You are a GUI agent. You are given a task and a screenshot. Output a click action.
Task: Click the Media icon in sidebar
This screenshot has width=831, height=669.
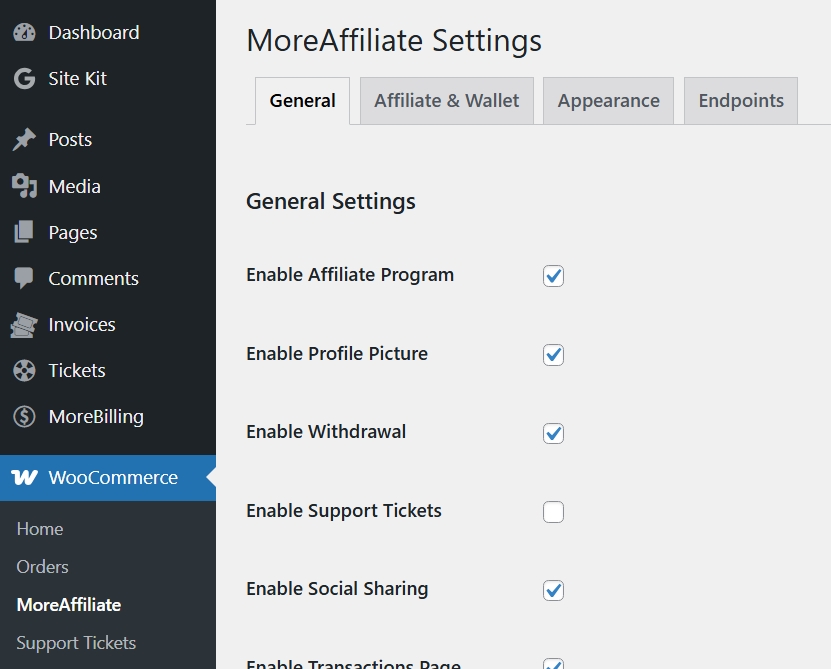[24, 187]
